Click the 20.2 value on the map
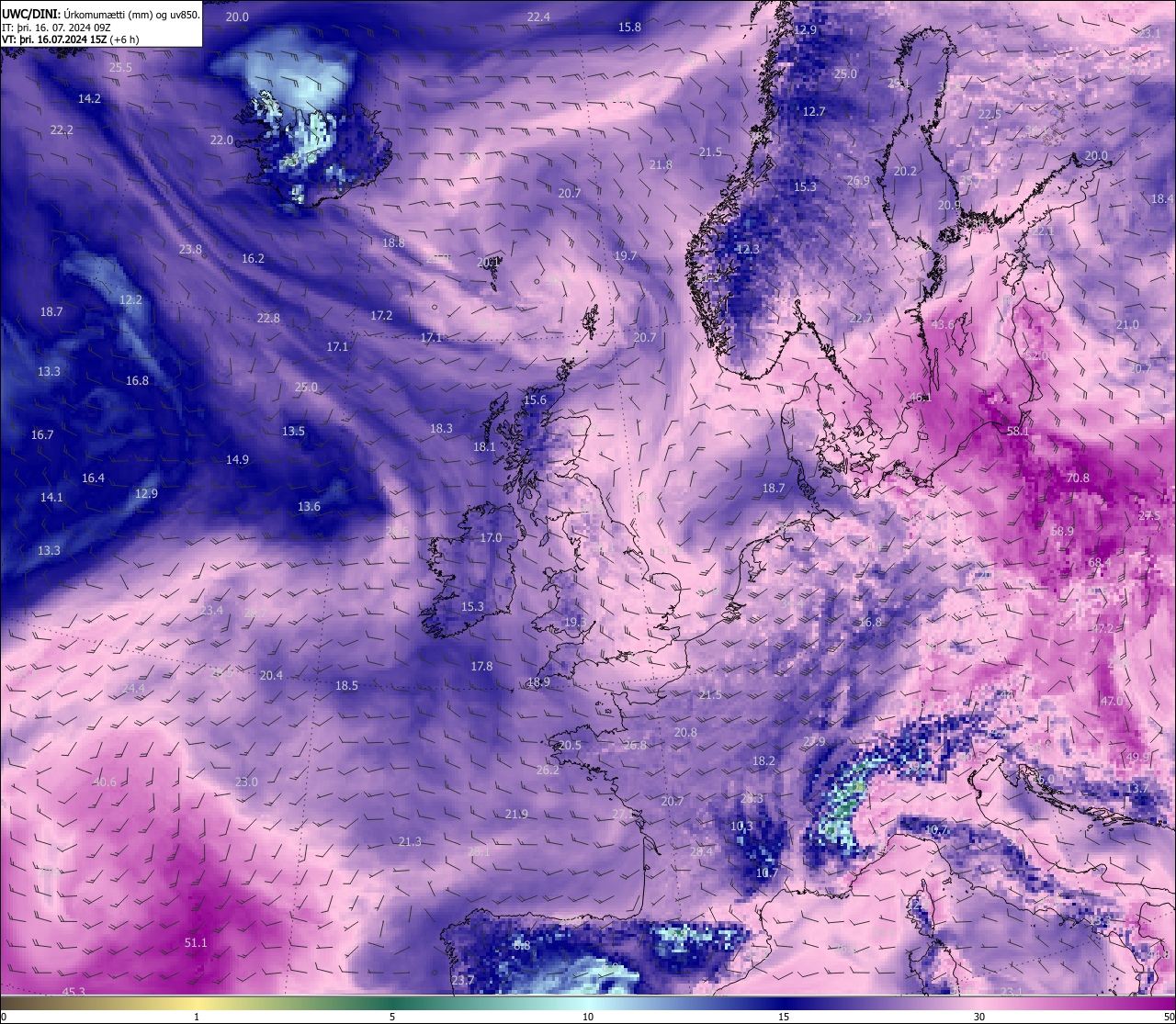1176x1024 pixels. tap(905, 171)
